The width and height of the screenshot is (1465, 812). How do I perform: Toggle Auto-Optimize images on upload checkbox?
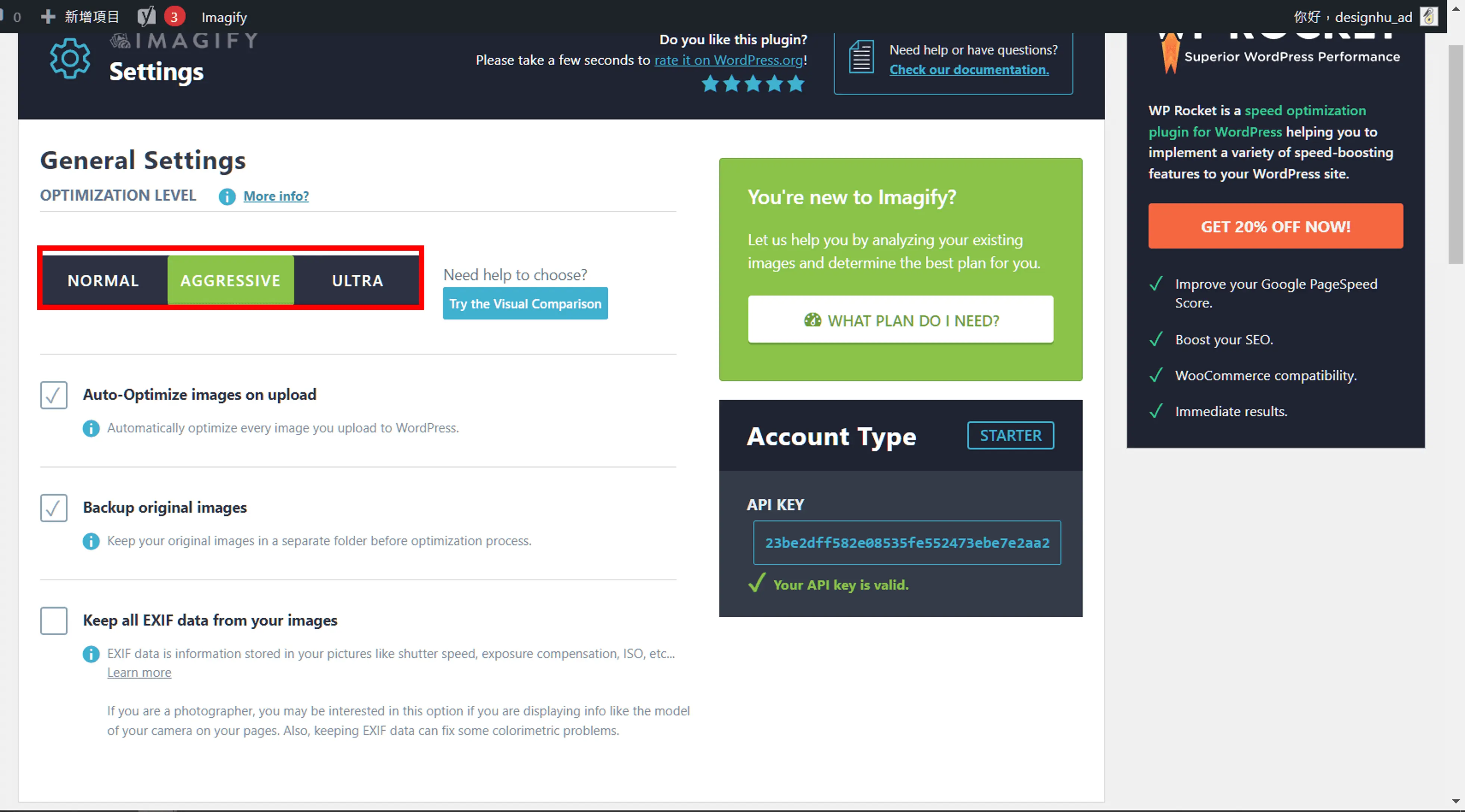coord(54,395)
